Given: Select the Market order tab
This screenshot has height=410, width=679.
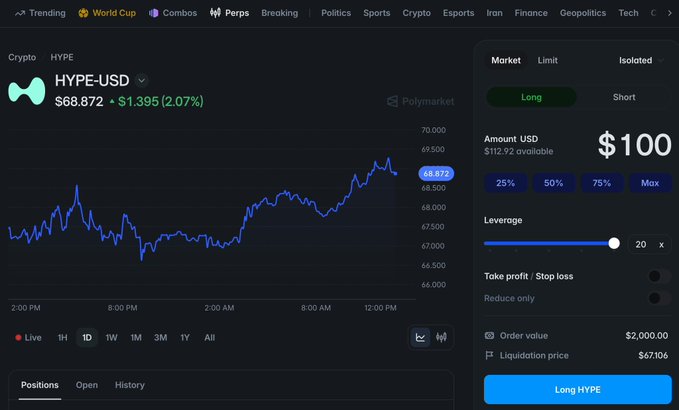Looking at the screenshot, I should 506,61.
